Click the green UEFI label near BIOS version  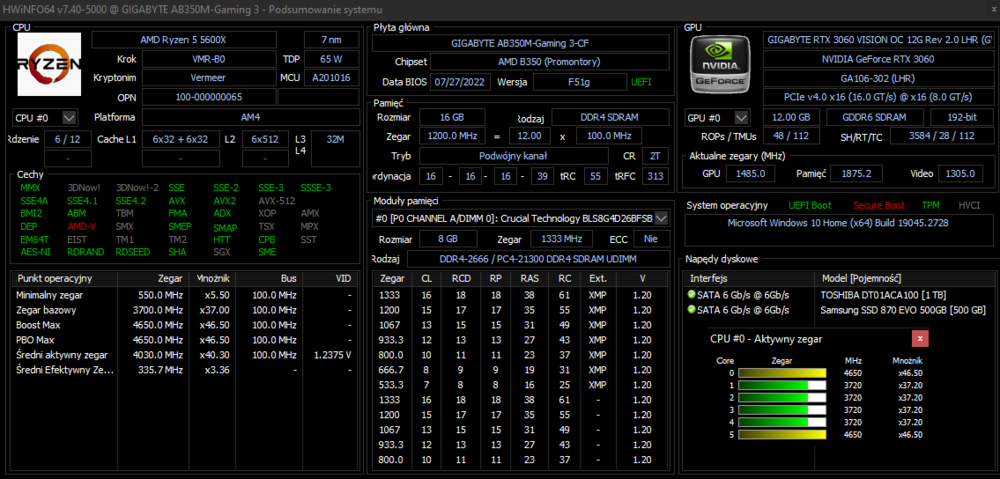coord(641,82)
